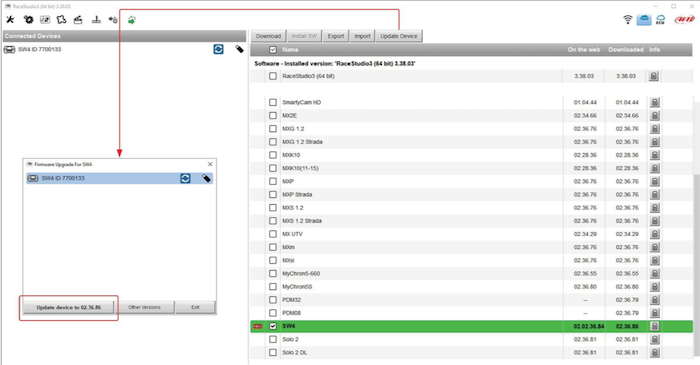Image resolution: width=700 pixels, height=365 pixels.
Task: Check the PDM08 checkbox
Action: point(273,313)
